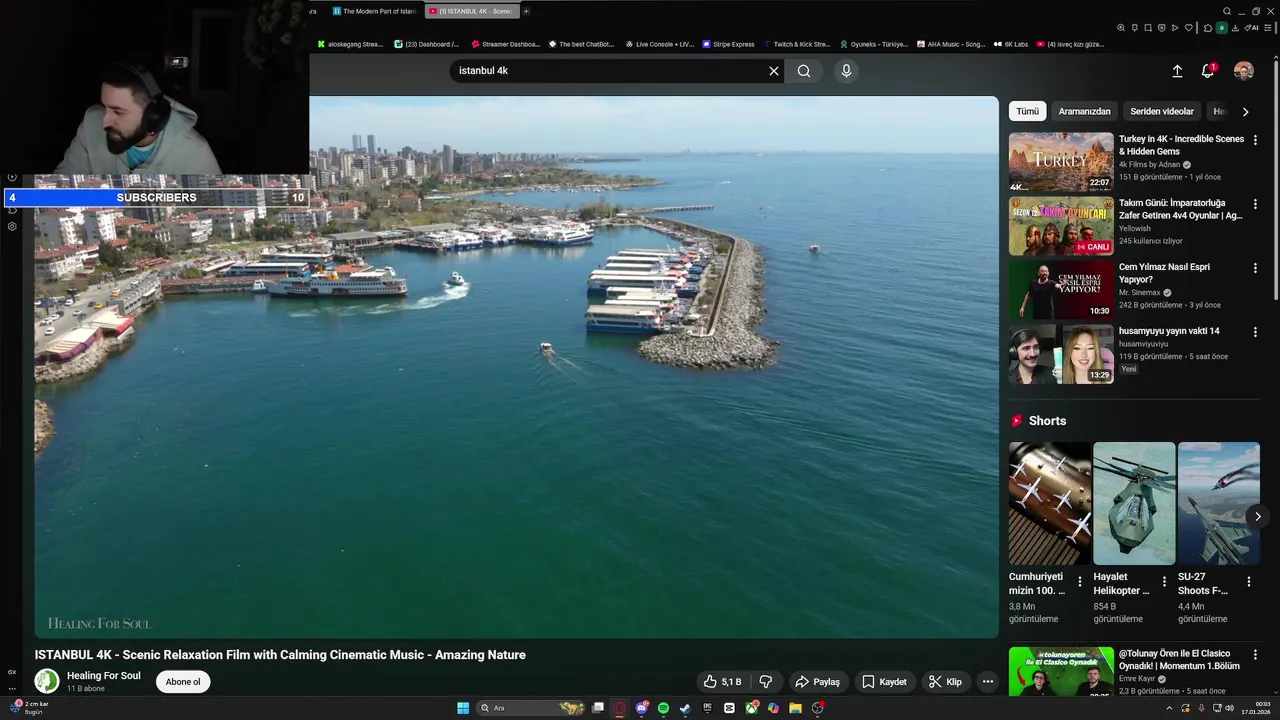Viewport: 1280px width, 720px height.
Task: Open the Cumhuriyetimizin 100 short thumbnail
Action: point(1050,503)
